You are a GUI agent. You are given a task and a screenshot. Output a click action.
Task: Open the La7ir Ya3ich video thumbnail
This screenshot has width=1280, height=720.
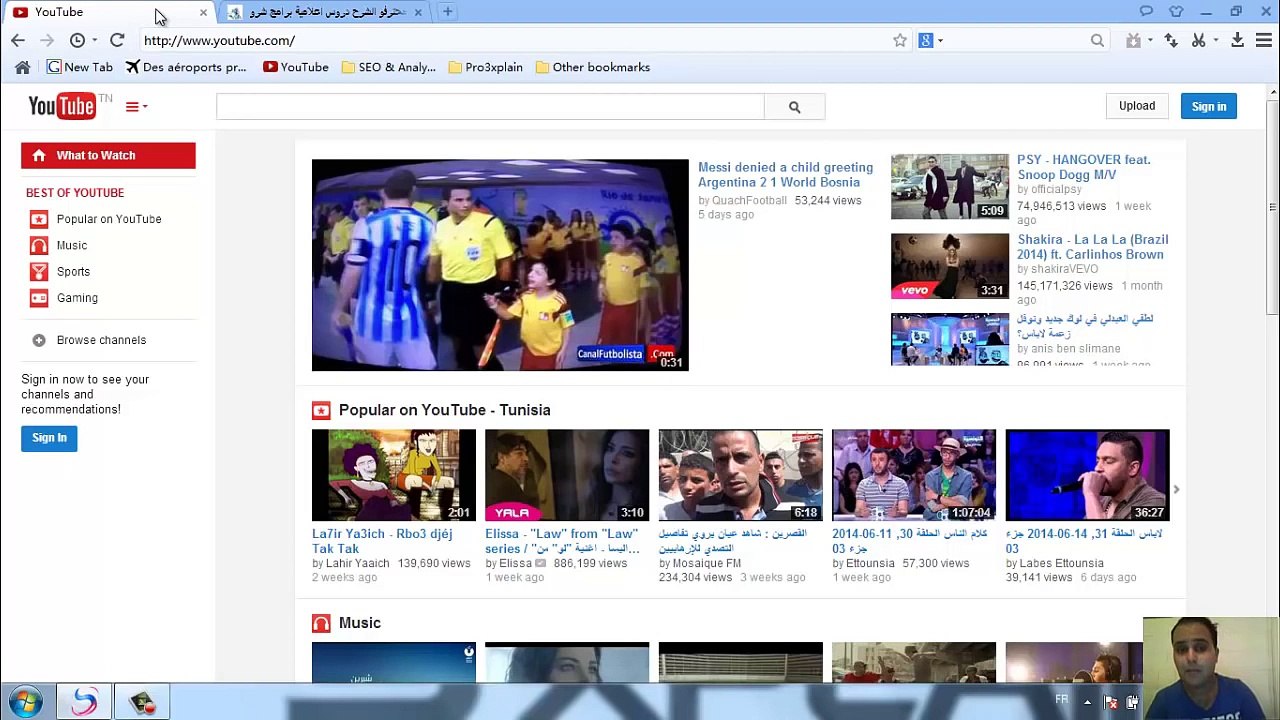pos(394,475)
